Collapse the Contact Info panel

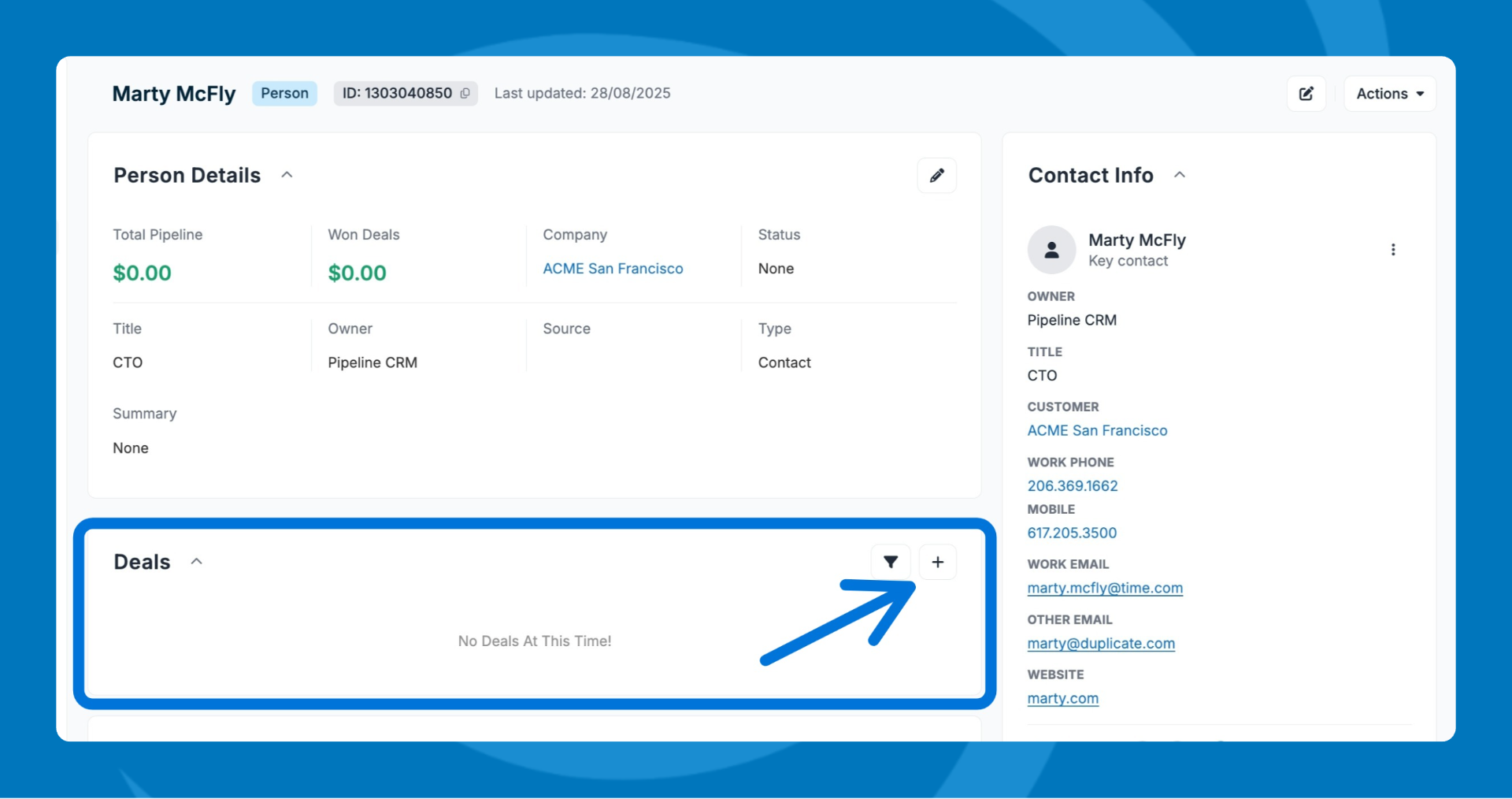point(1179,175)
